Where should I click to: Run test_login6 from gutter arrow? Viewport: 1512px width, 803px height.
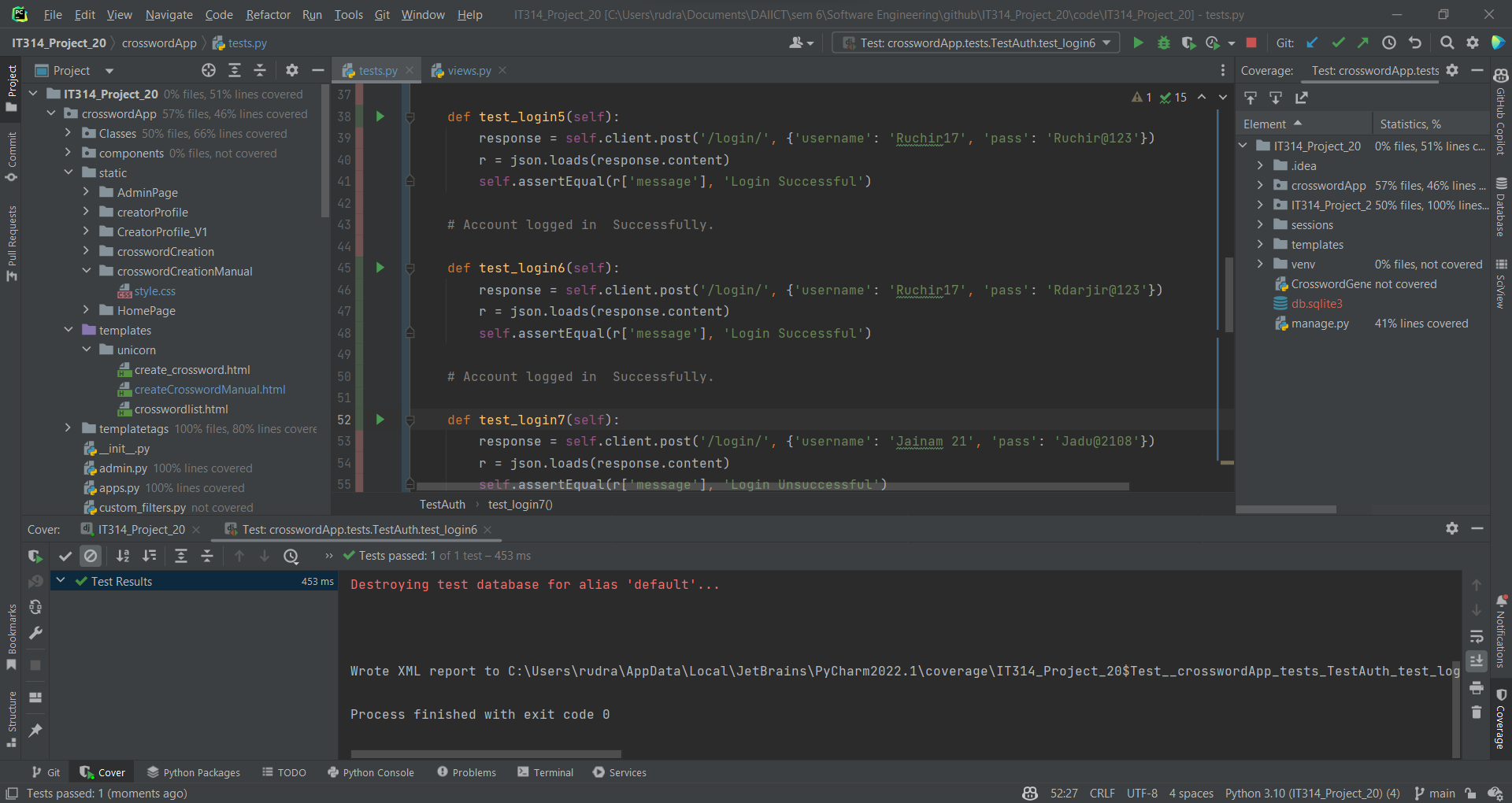click(x=380, y=268)
